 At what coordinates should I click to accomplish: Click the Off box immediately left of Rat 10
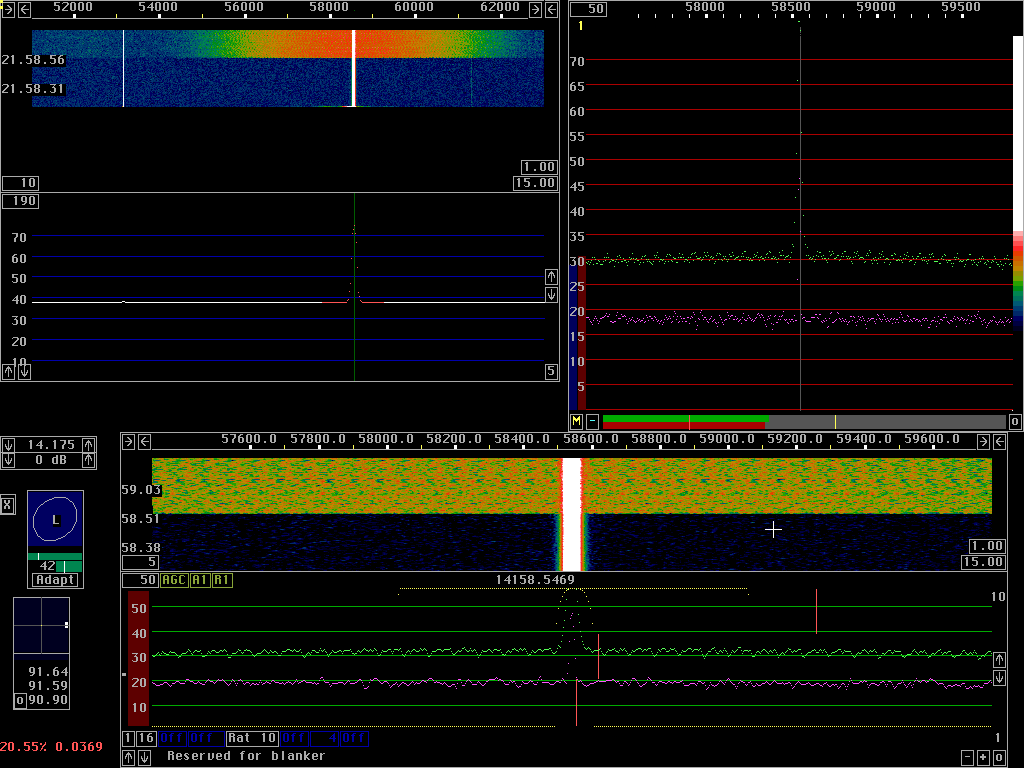pyautogui.click(x=205, y=739)
